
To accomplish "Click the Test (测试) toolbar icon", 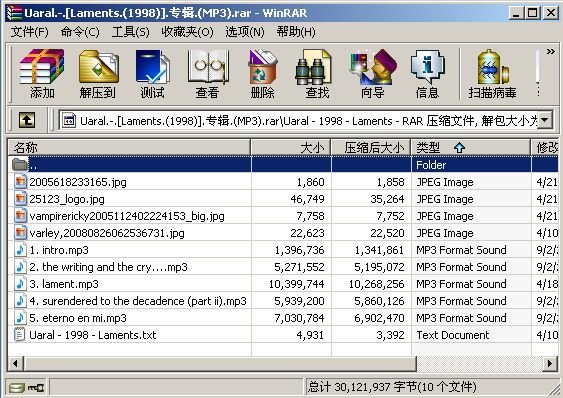I will (152, 67).
